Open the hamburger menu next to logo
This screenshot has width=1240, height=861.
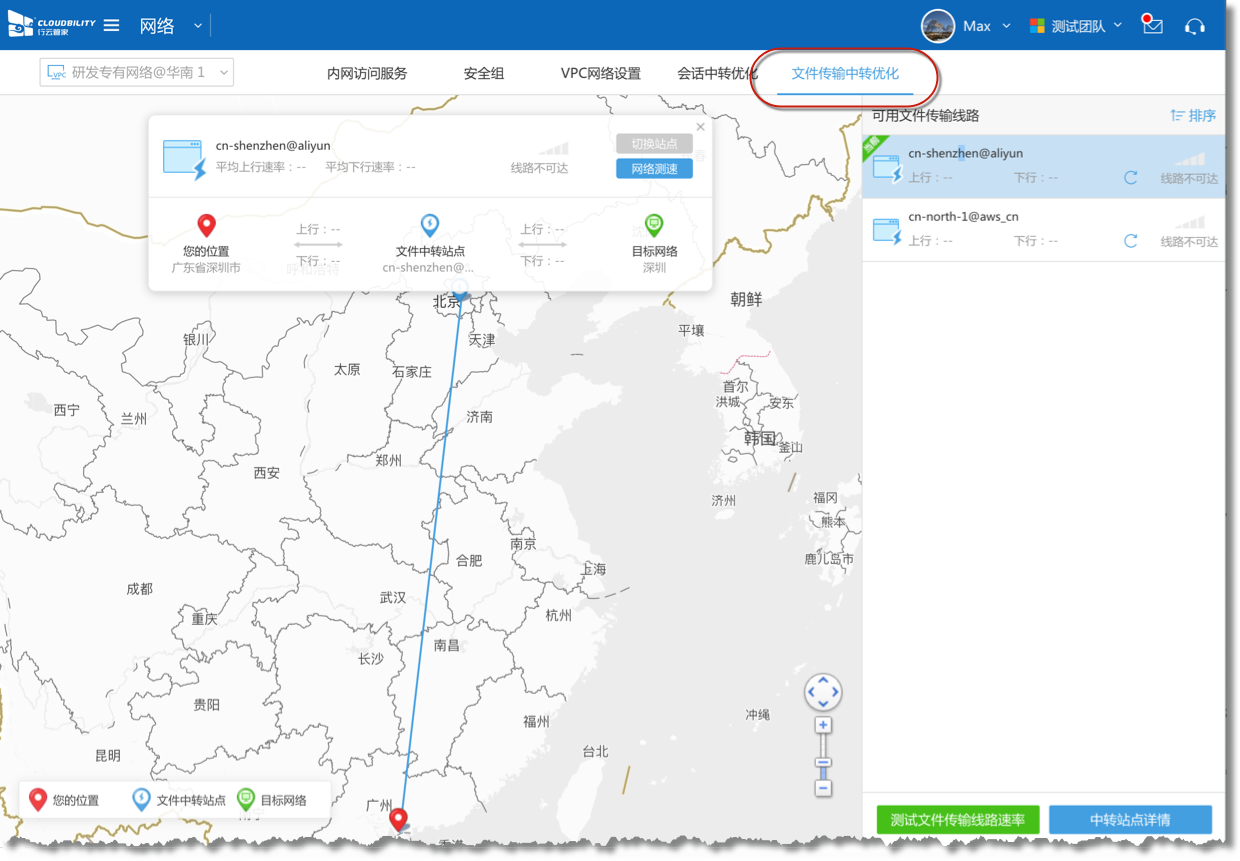pyautogui.click(x=111, y=26)
